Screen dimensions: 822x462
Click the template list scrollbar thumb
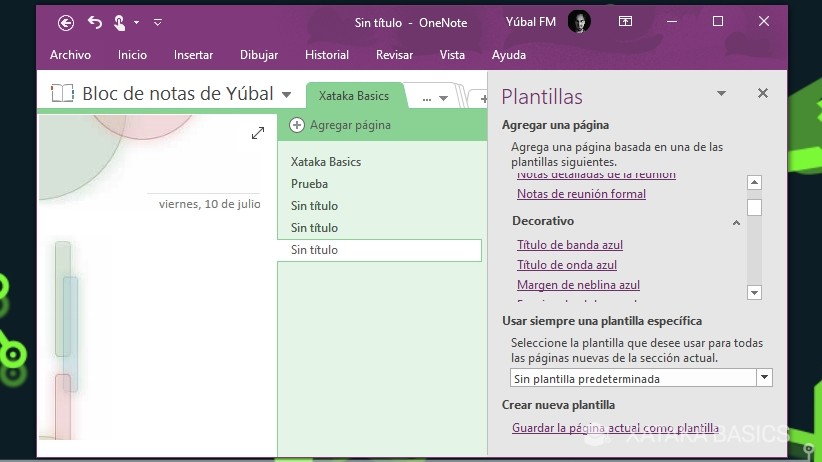point(754,208)
